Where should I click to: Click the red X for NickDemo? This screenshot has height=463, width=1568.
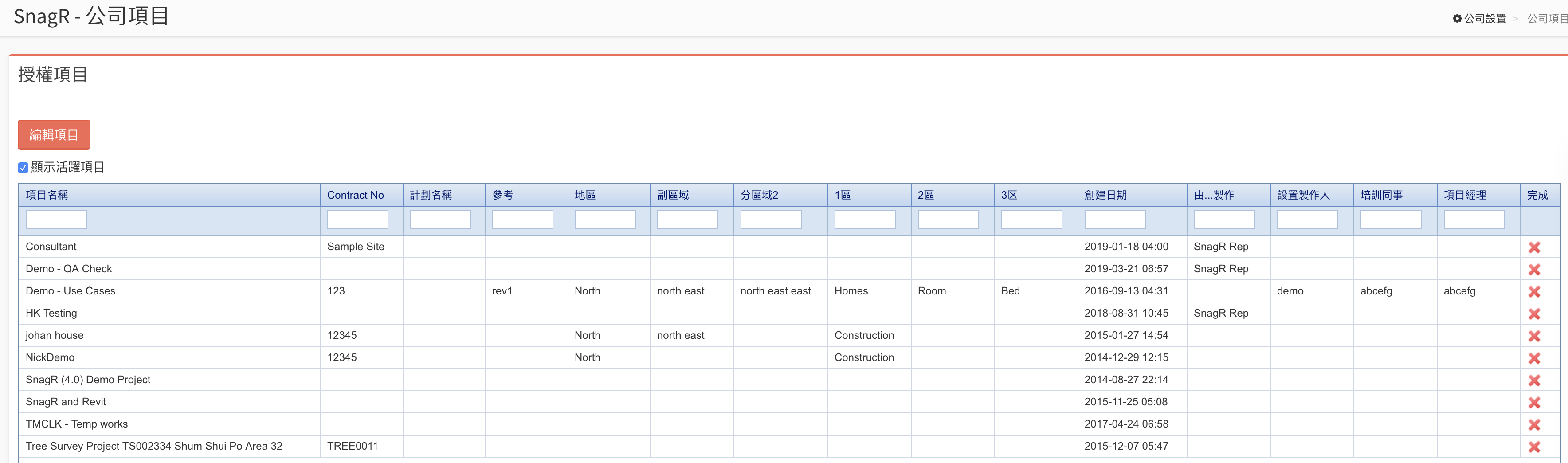pos(1534,358)
